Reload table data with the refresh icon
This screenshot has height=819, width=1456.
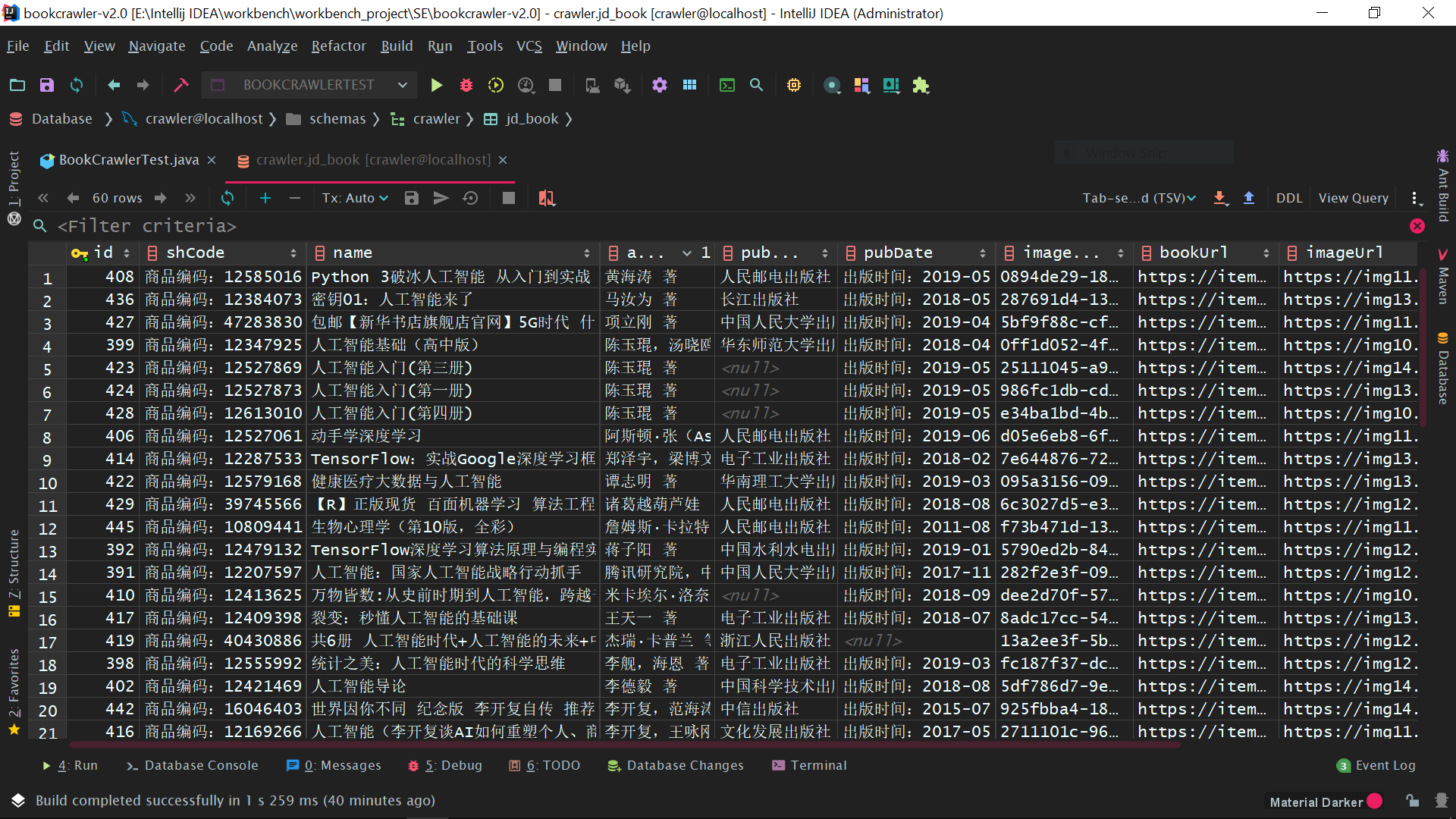coord(227,198)
